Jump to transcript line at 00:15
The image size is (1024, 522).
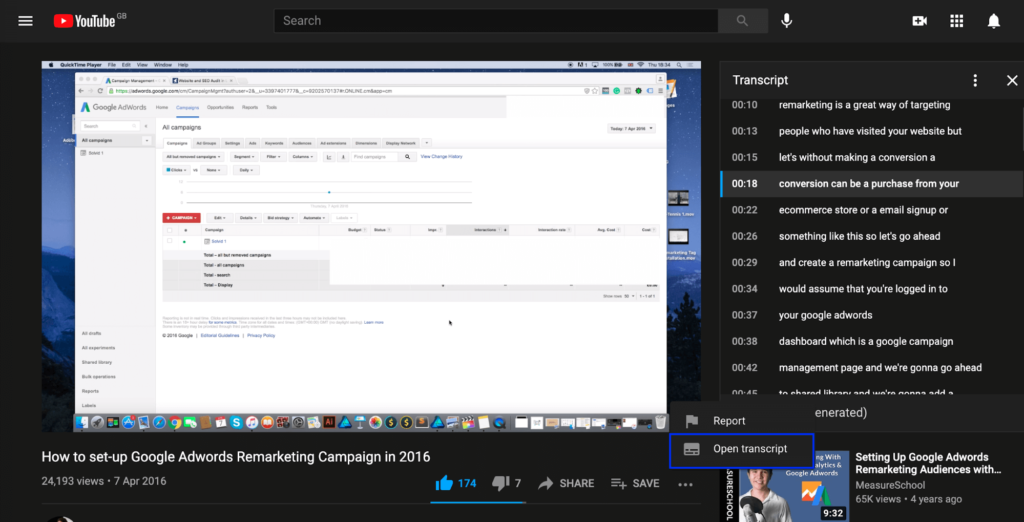coord(872,157)
